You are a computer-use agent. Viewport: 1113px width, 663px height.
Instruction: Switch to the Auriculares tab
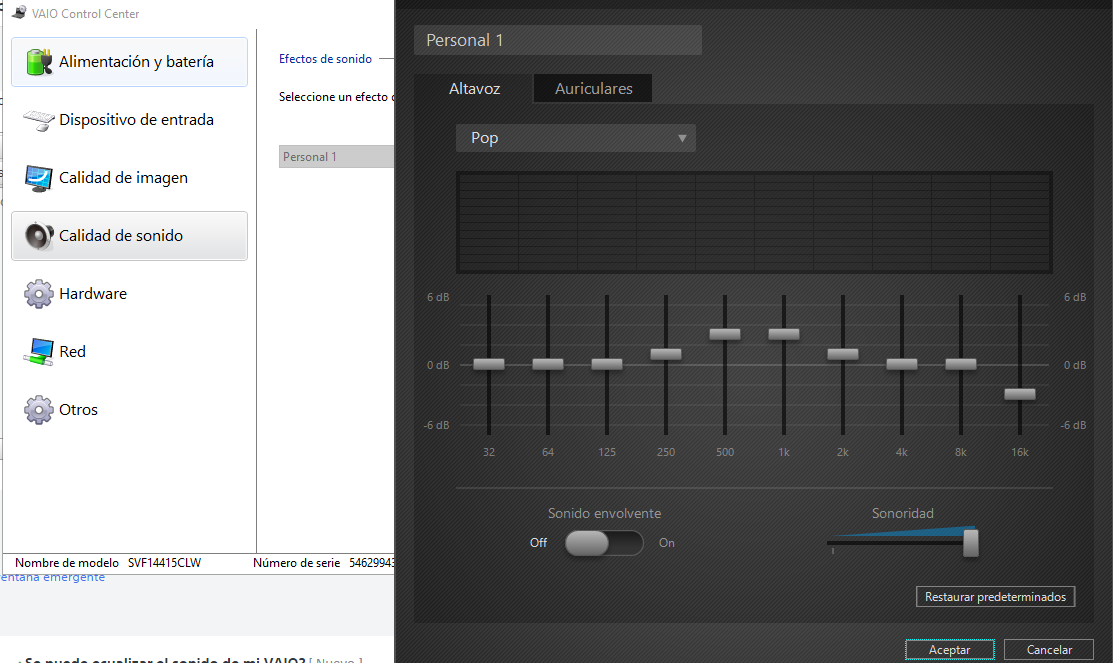click(592, 88)
